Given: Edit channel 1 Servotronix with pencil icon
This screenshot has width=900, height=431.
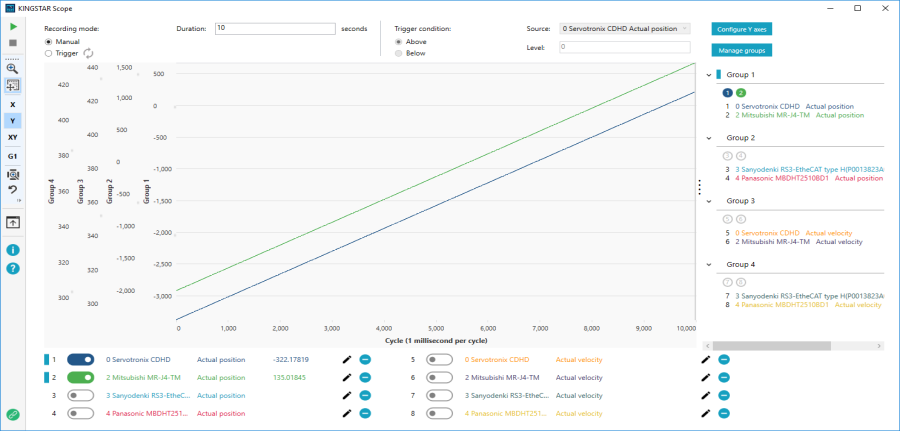Looking at the screenshot, I should 346,359.
